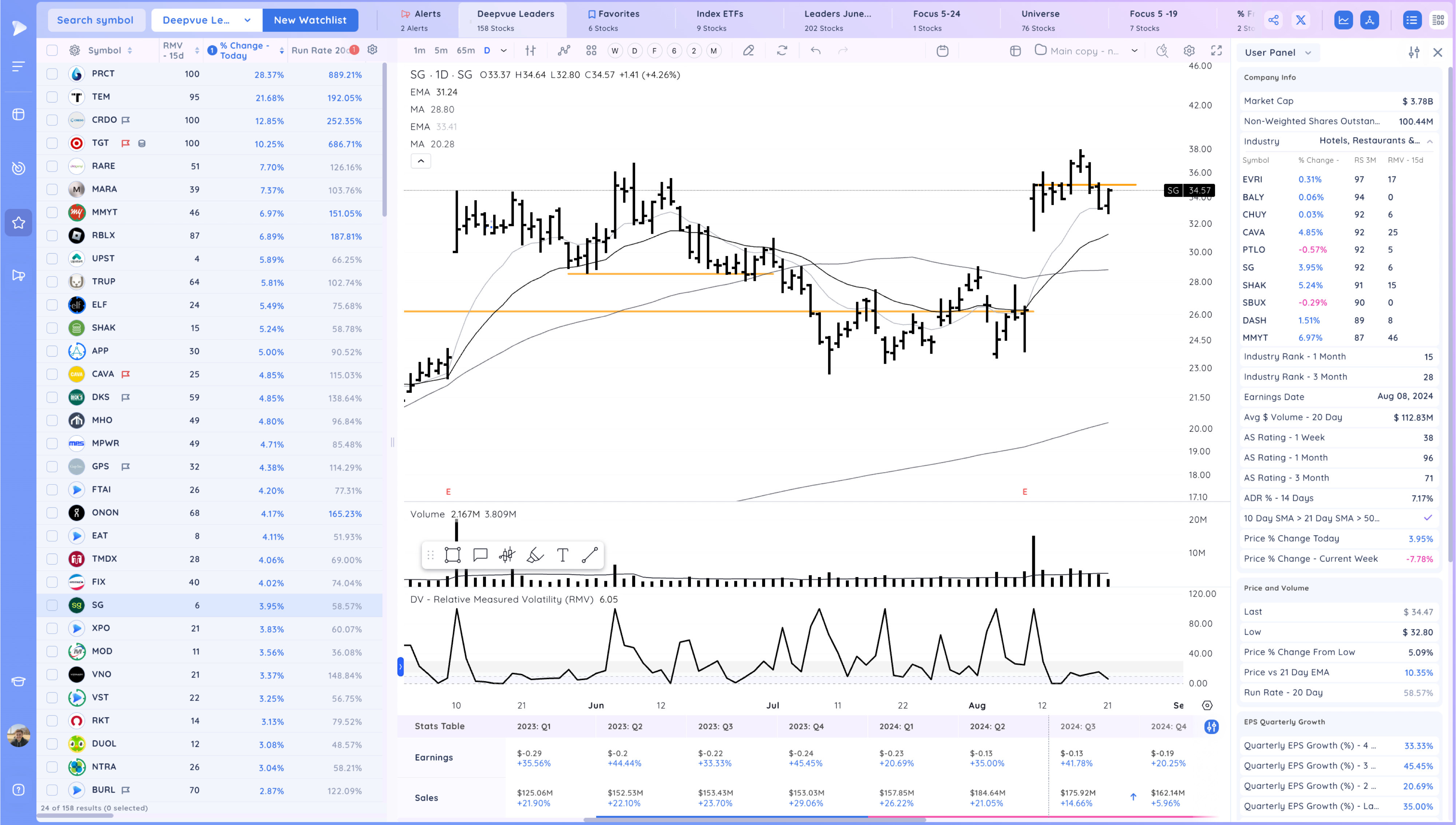Click the refresh chart icon
1456x825 pixels.
[x=782, y=51]
